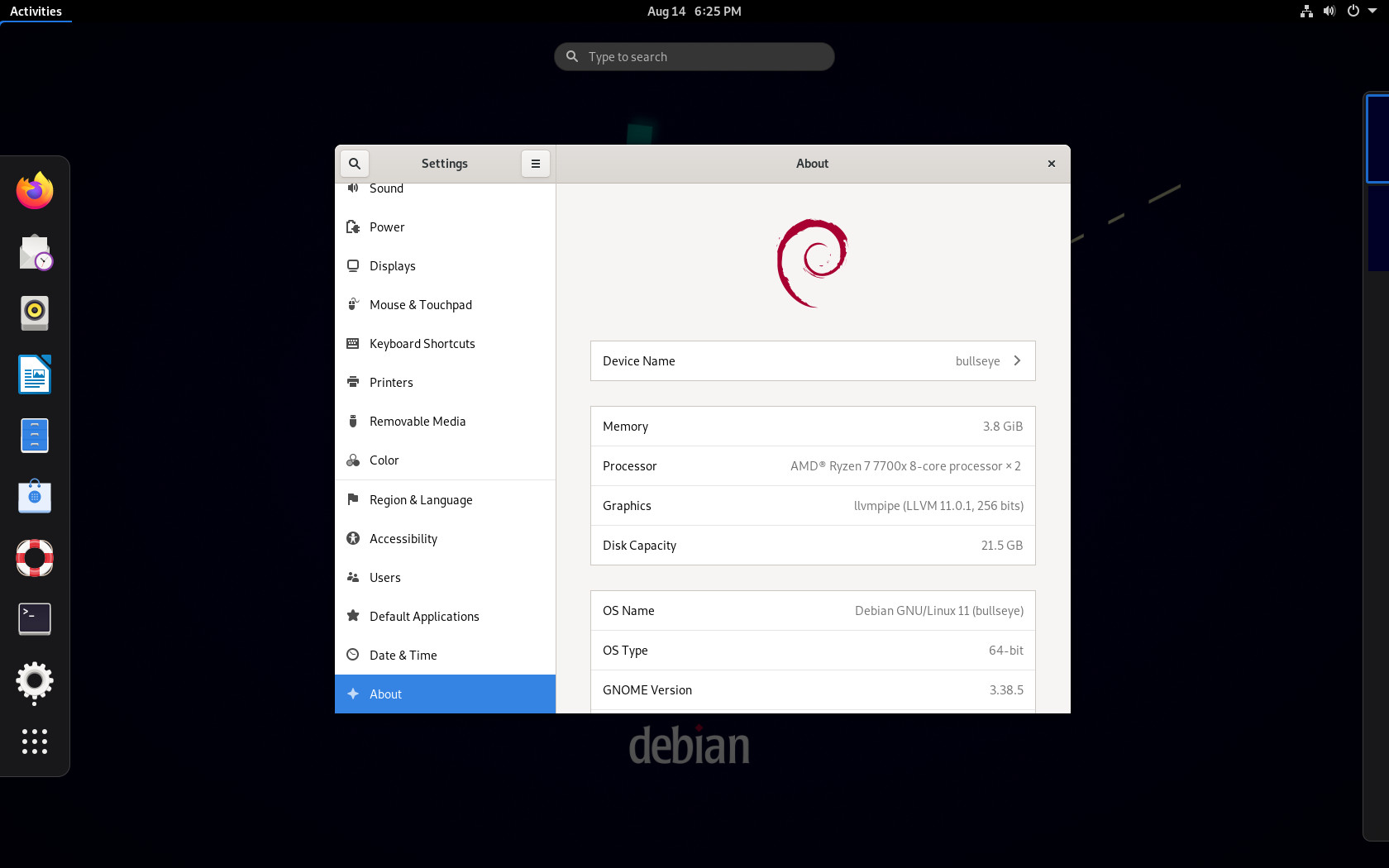Image resolution: width=1389 pixels, height=868 pixels.
Task: Open Default Applications settings
Action: point(445,617)
